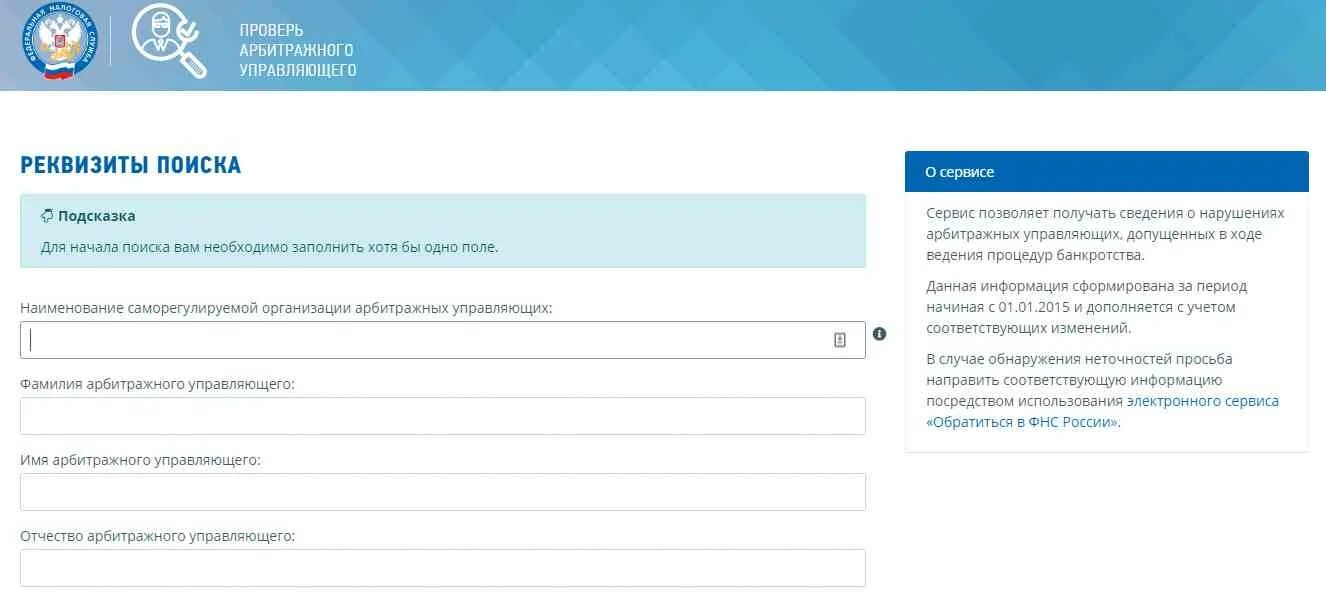Click the info icon beside organization field
This screenshot has height=594, width=1326.
pos(879,334)
